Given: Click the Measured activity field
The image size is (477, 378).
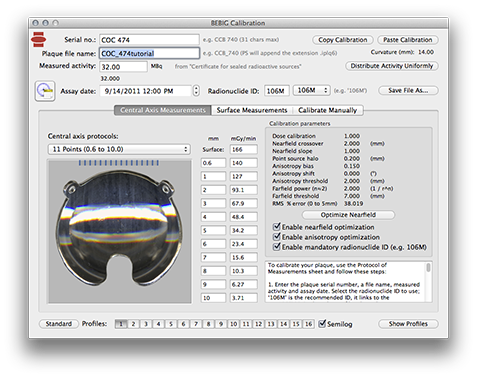Looking at the screenshot, I should (123, 66).
